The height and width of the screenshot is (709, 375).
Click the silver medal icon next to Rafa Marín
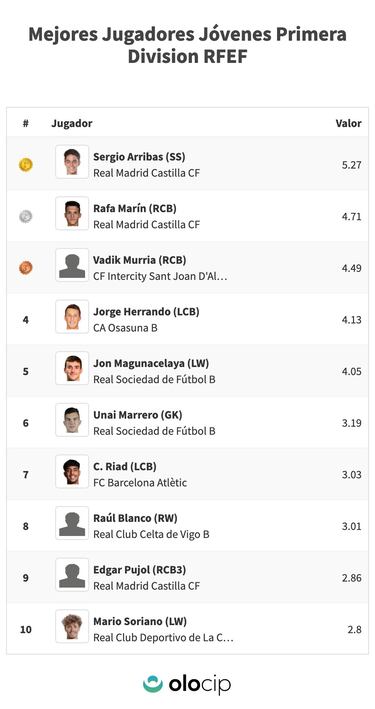(26, 217)
